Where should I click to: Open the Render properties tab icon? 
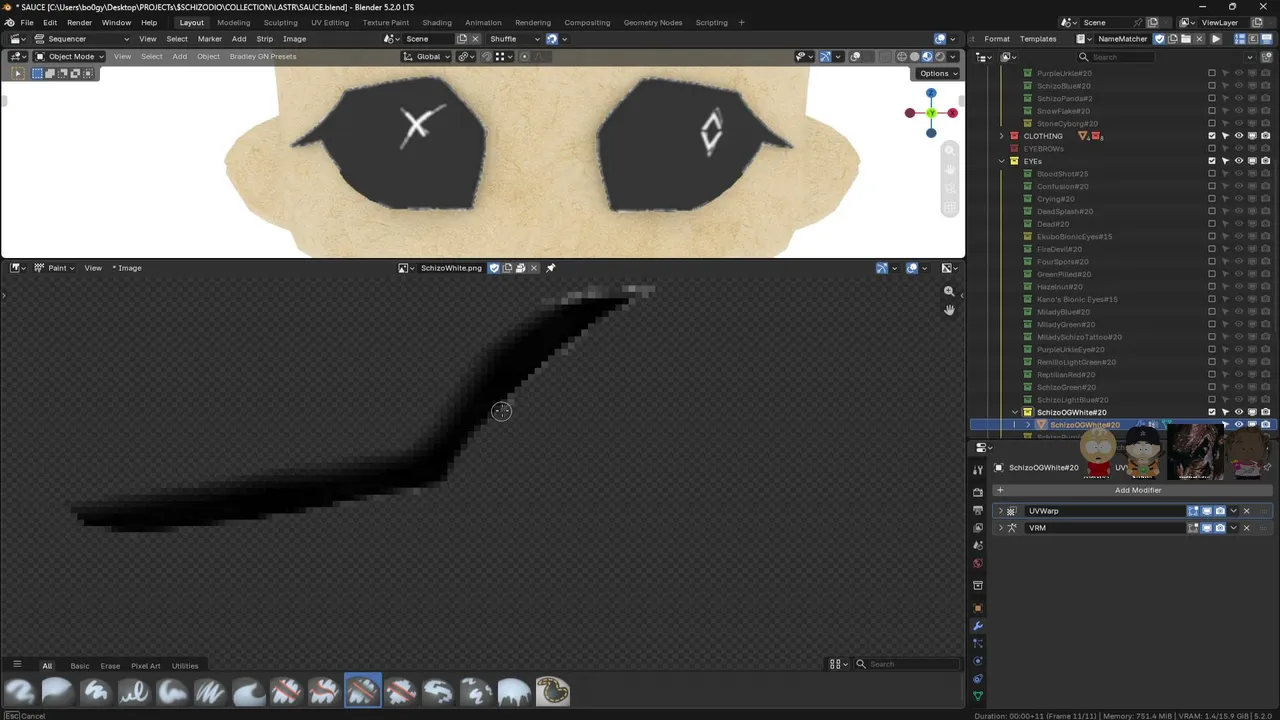(x=978, y=492)
